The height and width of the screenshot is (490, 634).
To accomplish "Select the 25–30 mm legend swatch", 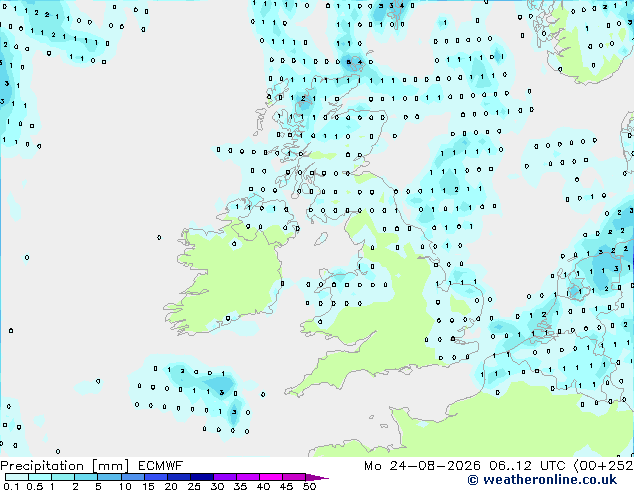I will coord(201,477).
